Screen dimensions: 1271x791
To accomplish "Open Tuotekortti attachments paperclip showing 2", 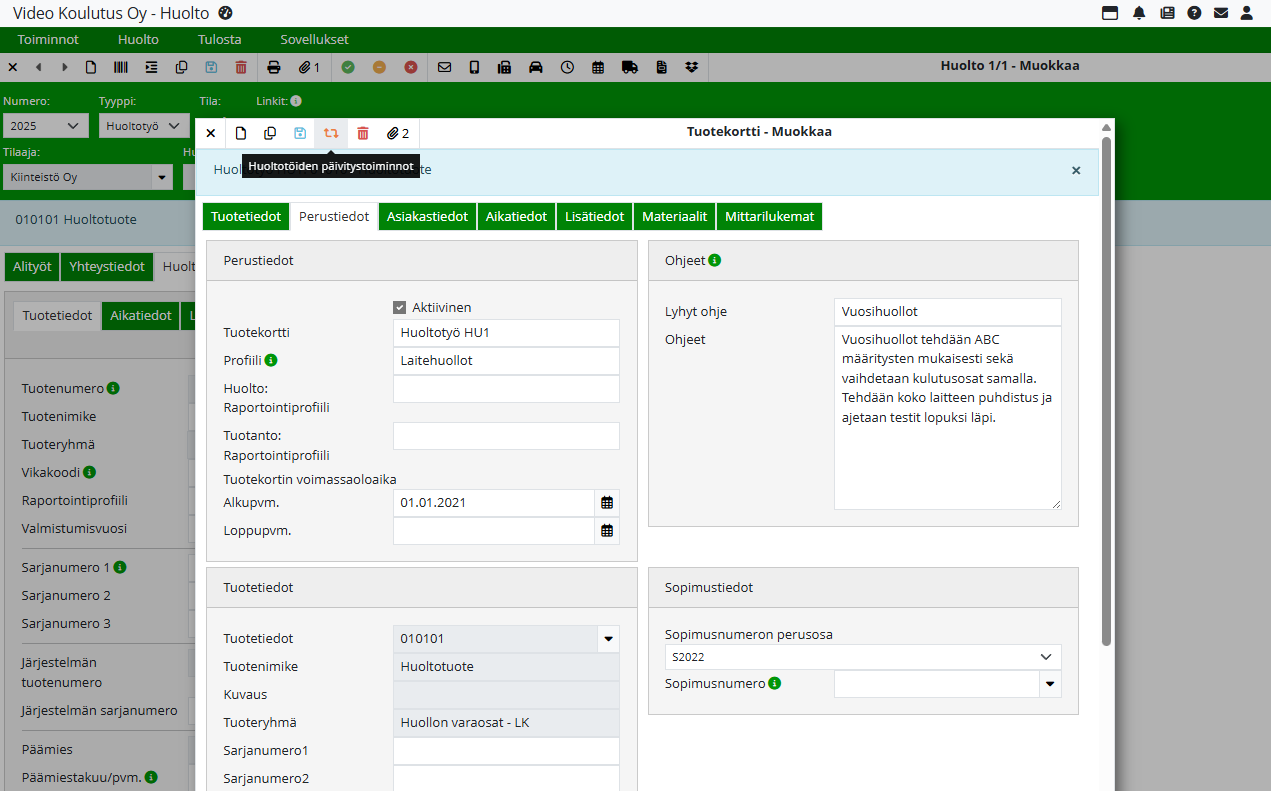I will [x=398, y=133].
